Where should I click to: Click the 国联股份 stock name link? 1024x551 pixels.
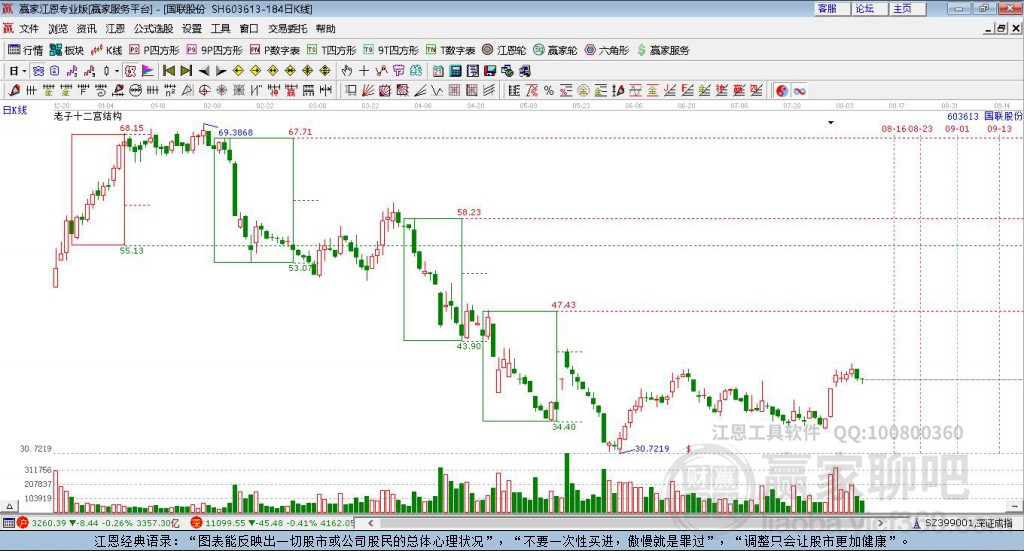(1002, 116)
